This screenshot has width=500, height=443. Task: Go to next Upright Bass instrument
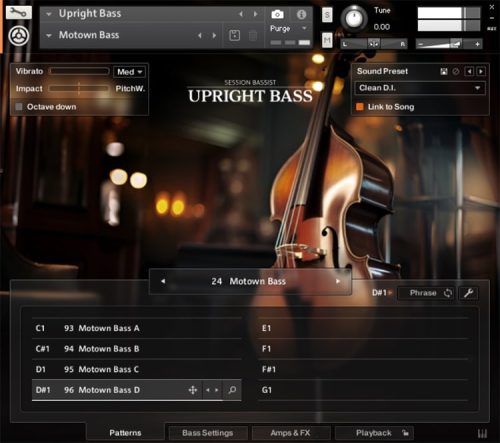click(256, 14)
